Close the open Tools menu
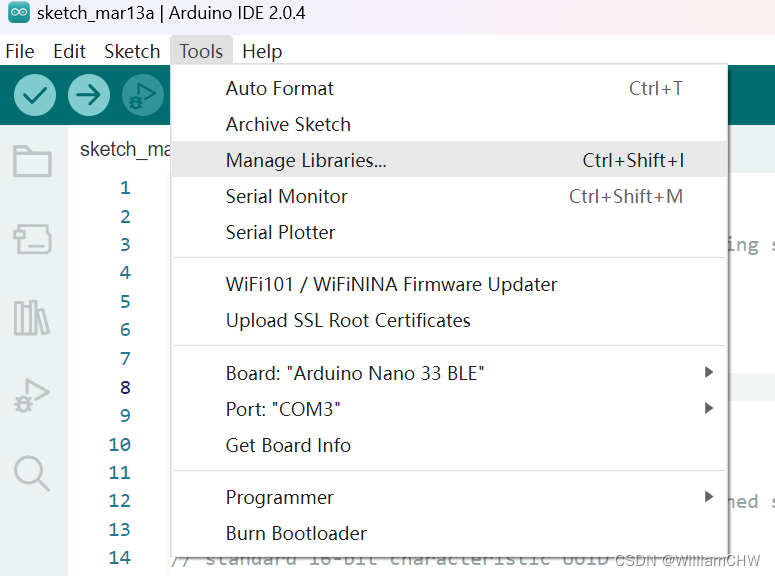The image size is (775, 576). coord(201,51)
